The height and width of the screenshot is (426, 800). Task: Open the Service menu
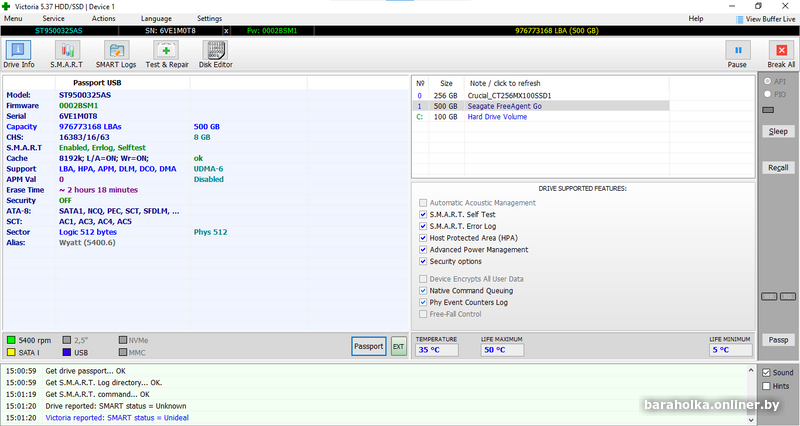point(54,18)
